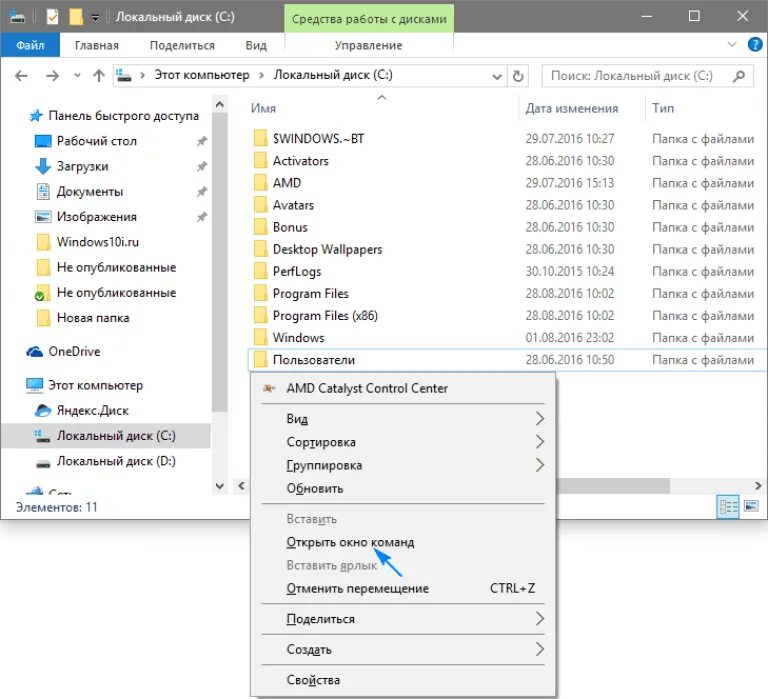The image size is (768, 699).
Task: Click the sidebar scroll down arrow
Action: tap(219, 486)
